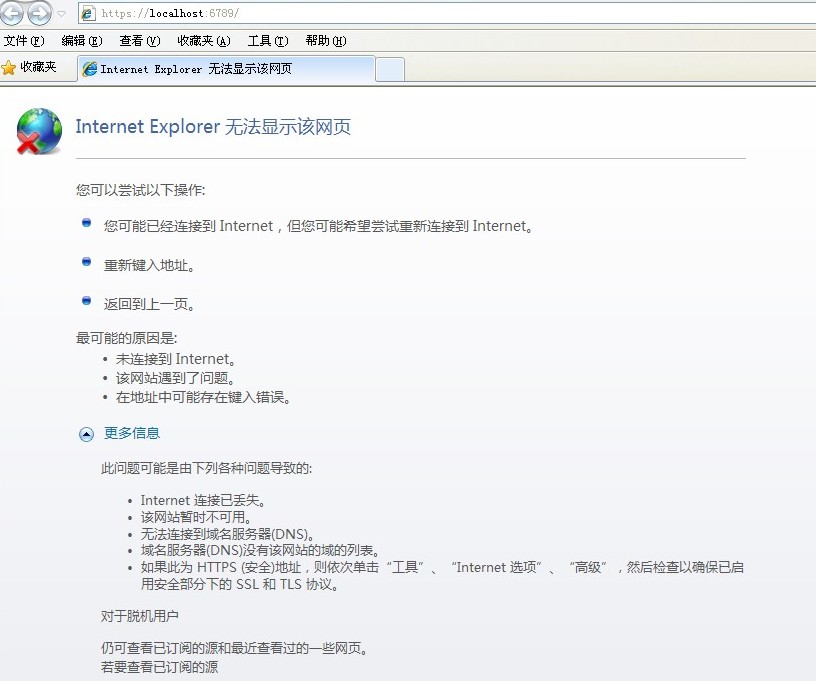Screen dimensions: 816x681
Task: Click the 您可以尝试以下操作 text
Action: click(x=141, y=190)
